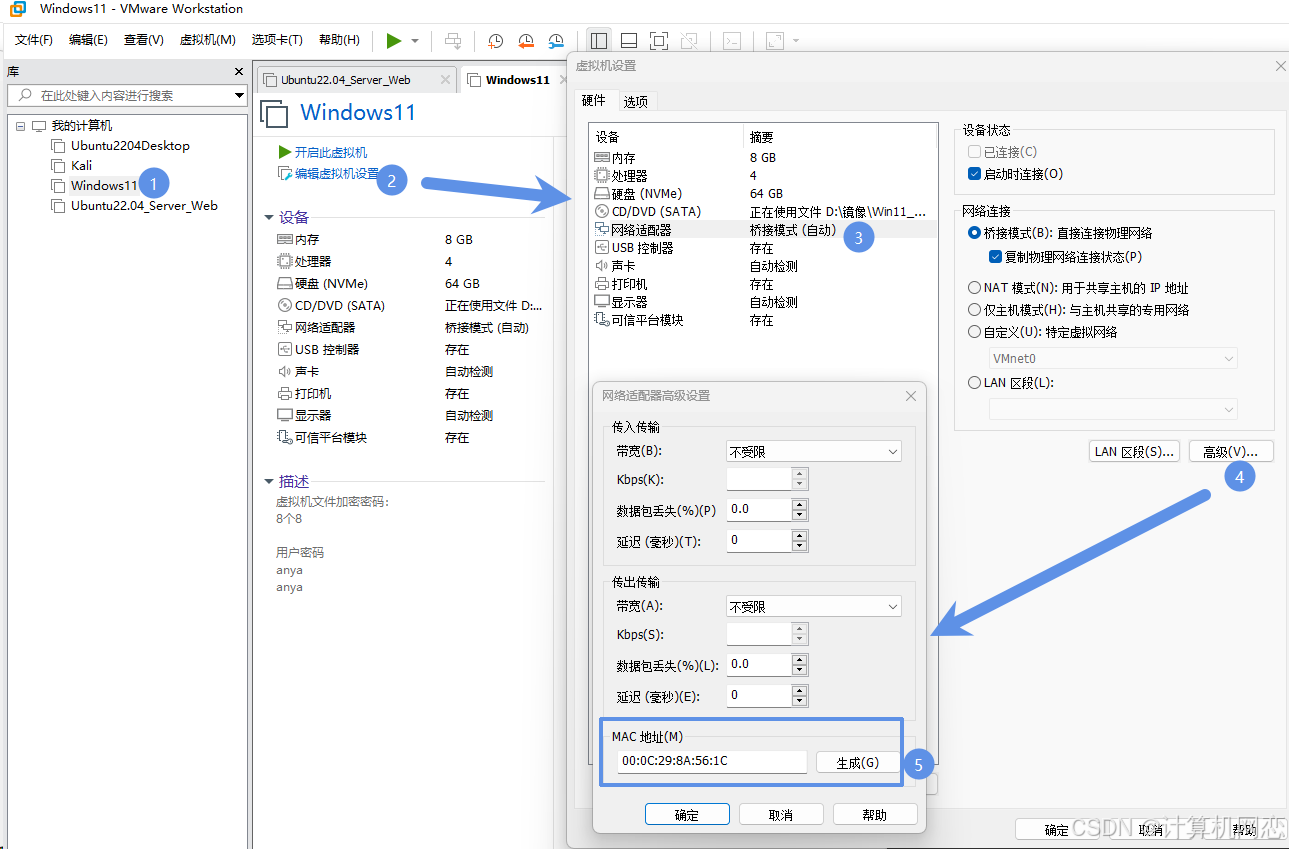This screenshot has height=849, width=1289.
Task: Open the 查看(V) menu
Action: point(144,40)
